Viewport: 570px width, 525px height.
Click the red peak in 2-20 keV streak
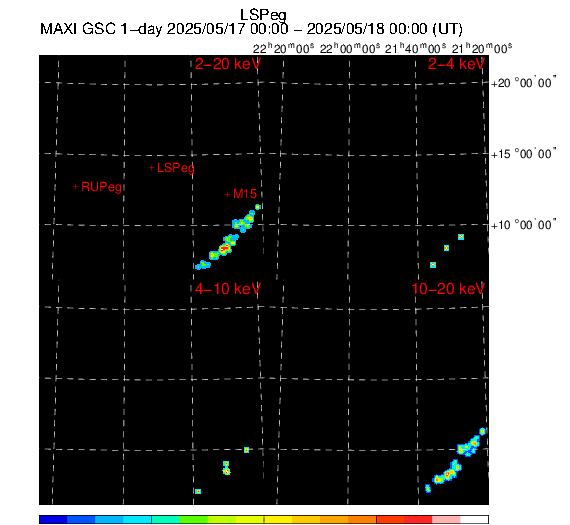tap(225, 248)
